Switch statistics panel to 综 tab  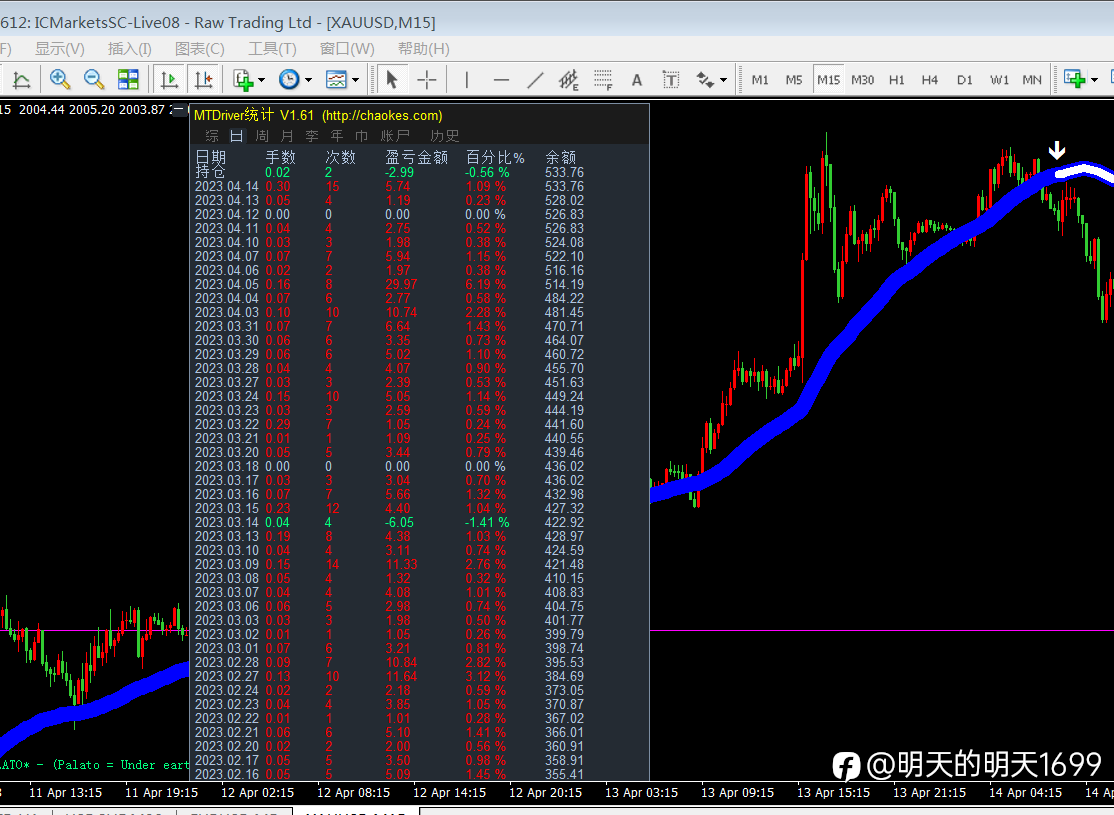212,136
